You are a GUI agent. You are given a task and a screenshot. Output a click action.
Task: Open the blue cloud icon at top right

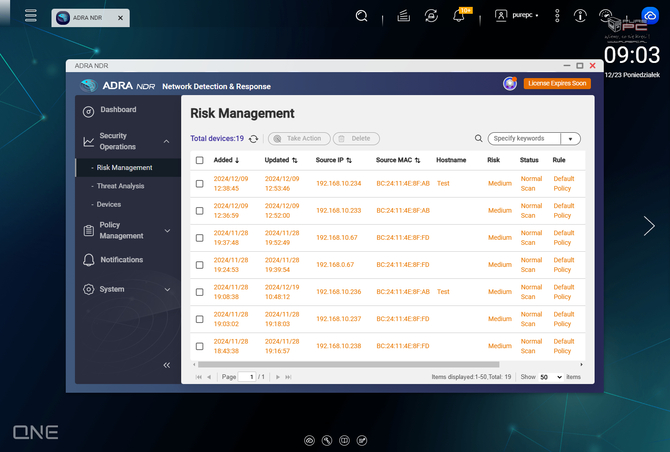pos(650,16)
